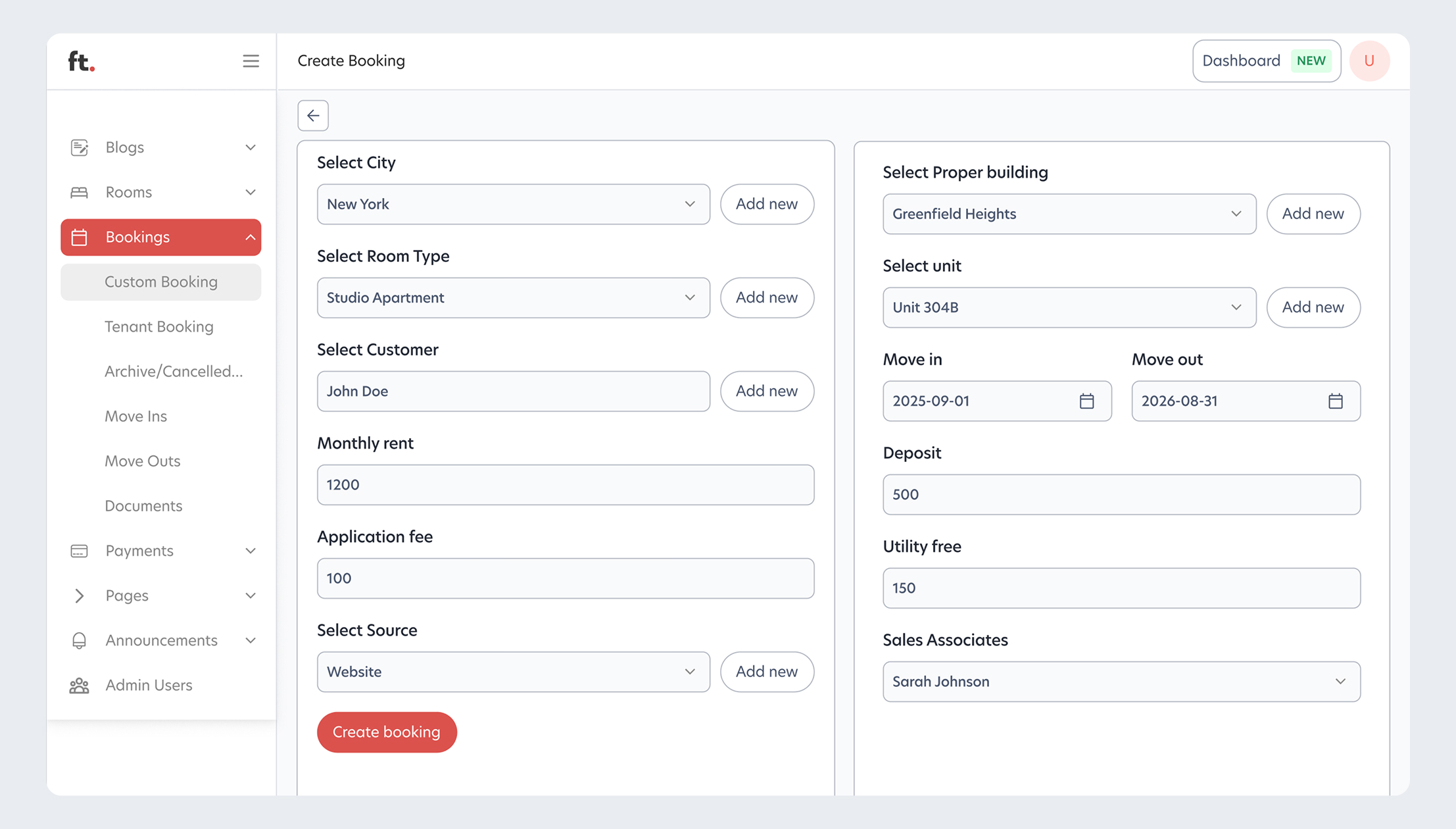The height and width of the screenshot is (829, 1456).
Task: Add a new customer next to John Doe
Action: click(x=767, y=391)
